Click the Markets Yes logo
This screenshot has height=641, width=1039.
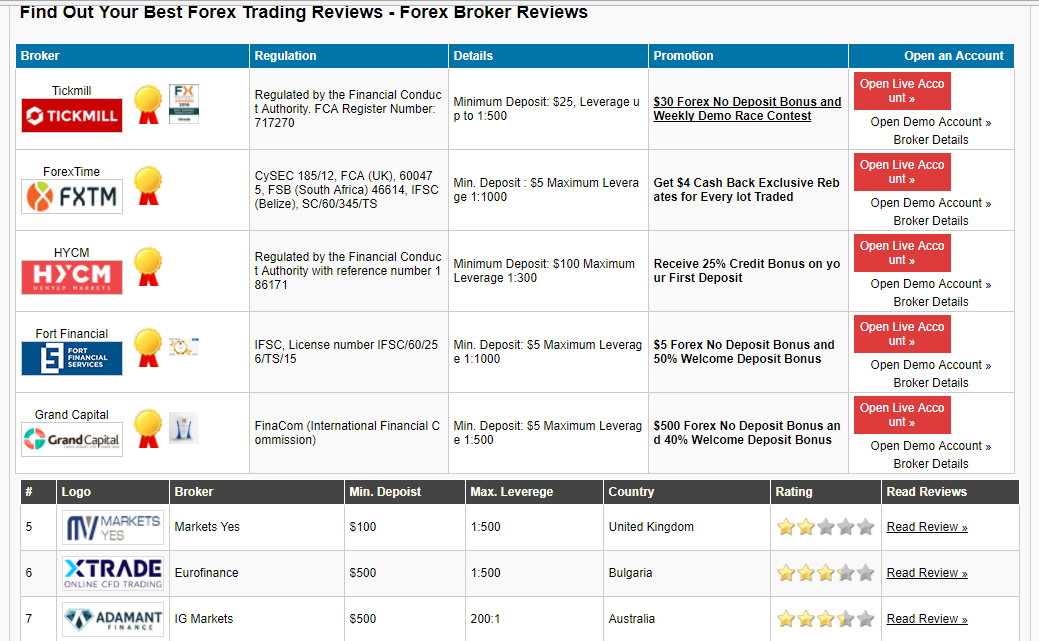(113, 526)
